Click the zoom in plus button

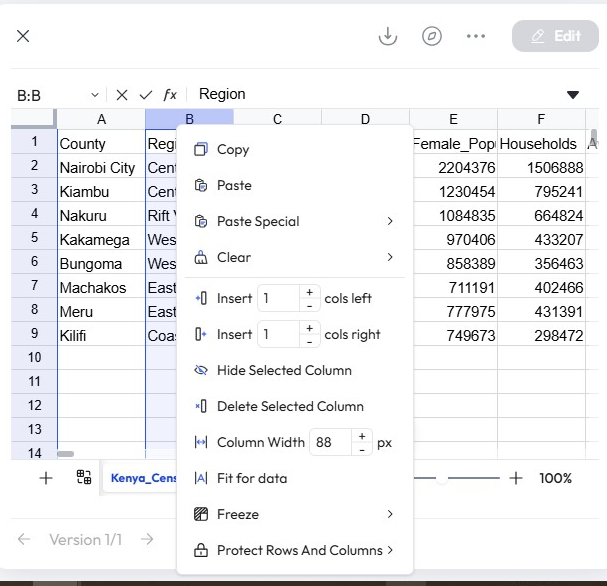pos(516,478)
